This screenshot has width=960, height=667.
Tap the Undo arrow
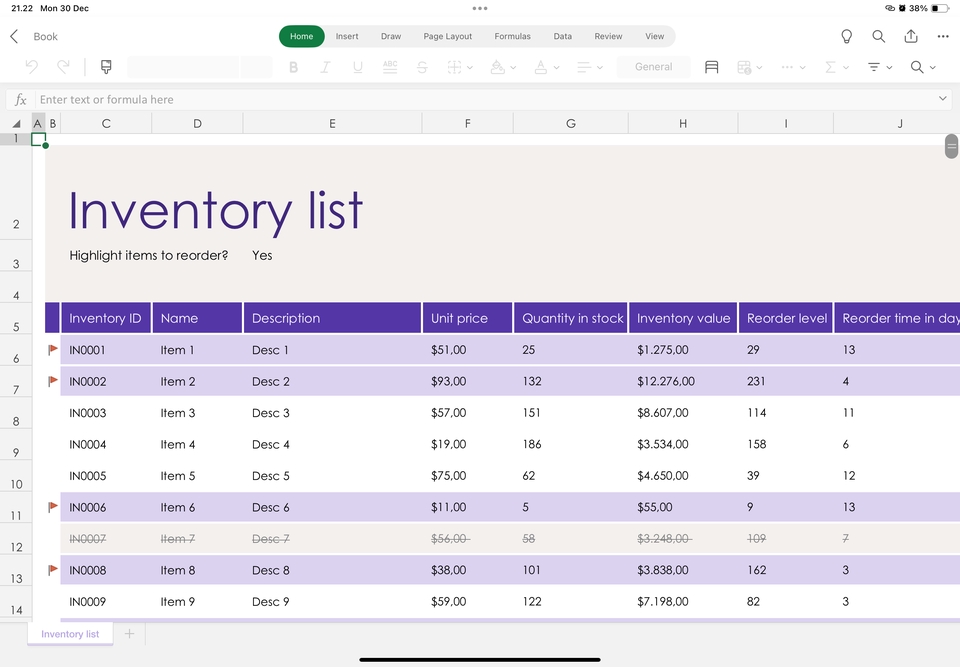tap(32, 67)
